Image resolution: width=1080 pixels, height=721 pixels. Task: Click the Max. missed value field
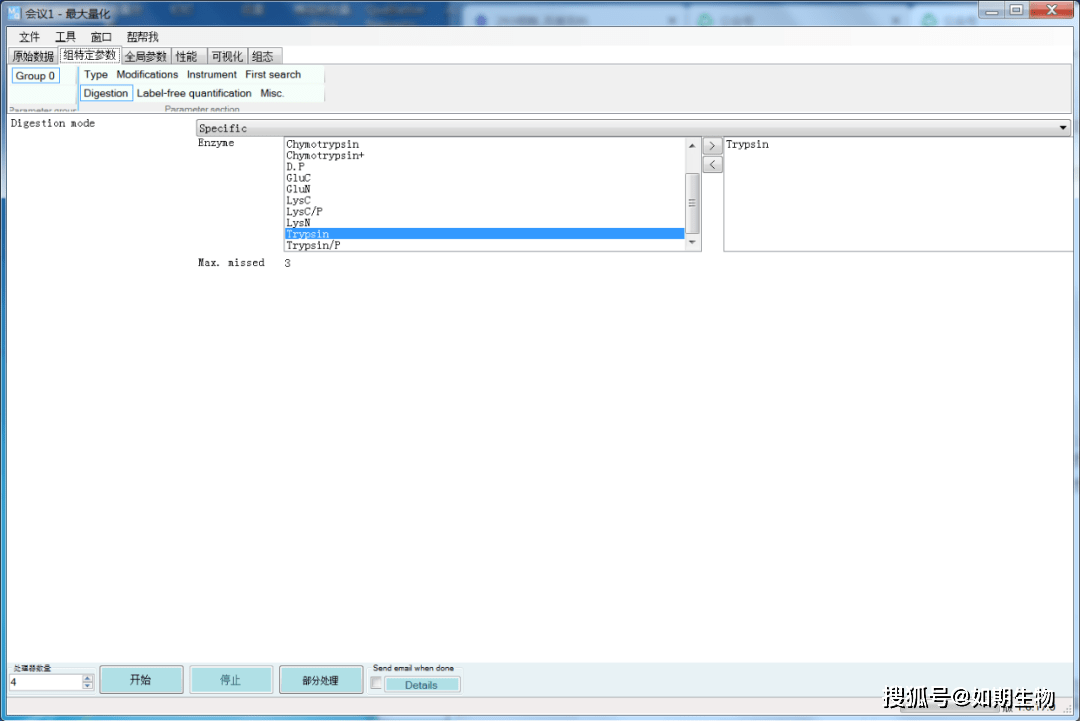tap(287, 263)
